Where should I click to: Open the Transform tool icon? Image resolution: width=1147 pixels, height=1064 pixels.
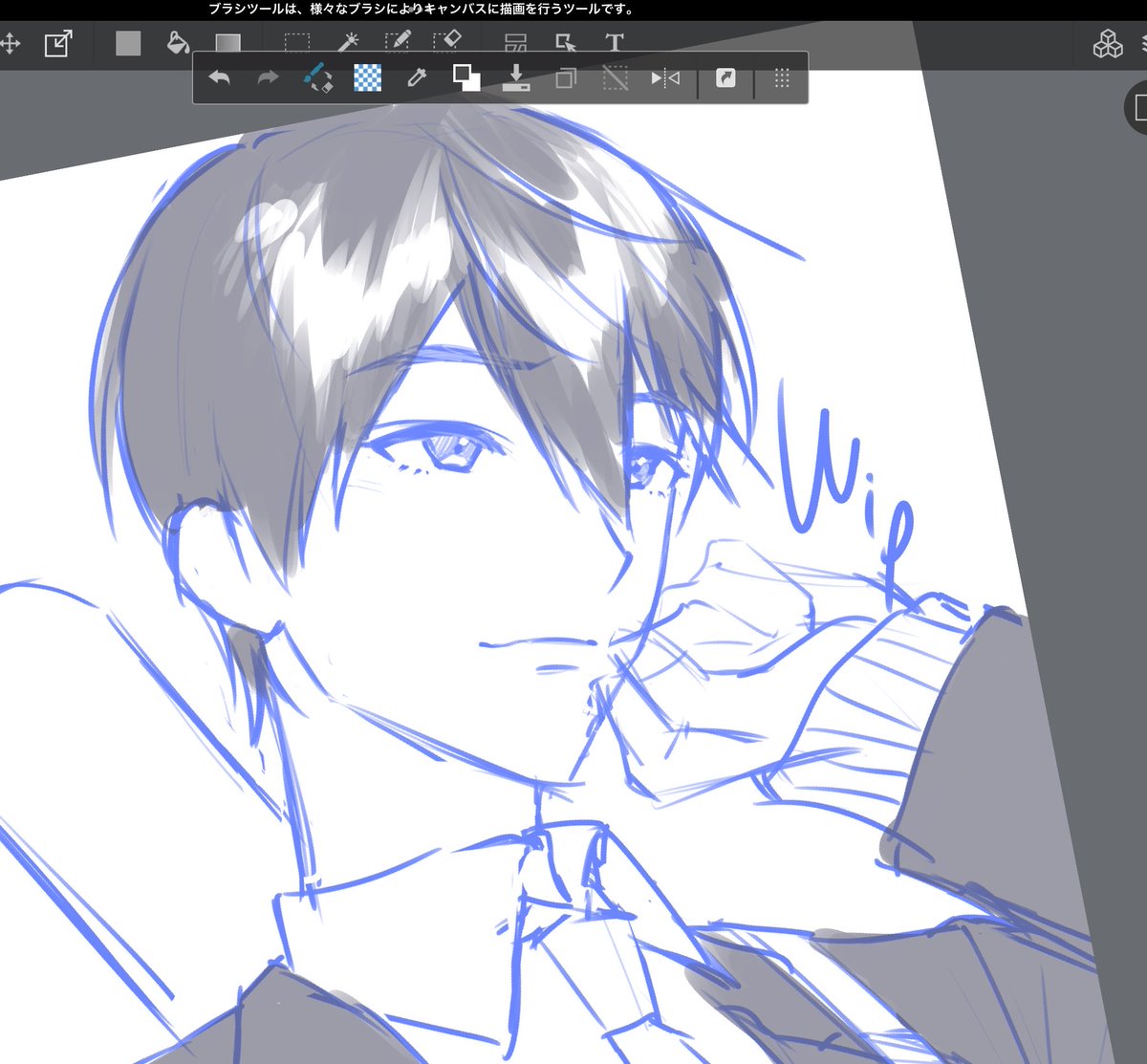(x=58, y=44)
